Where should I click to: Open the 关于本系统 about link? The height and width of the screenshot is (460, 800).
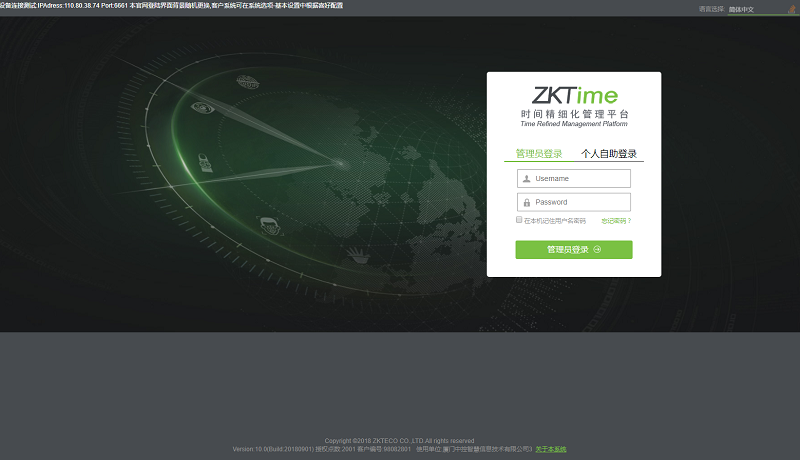click(551, 449)
